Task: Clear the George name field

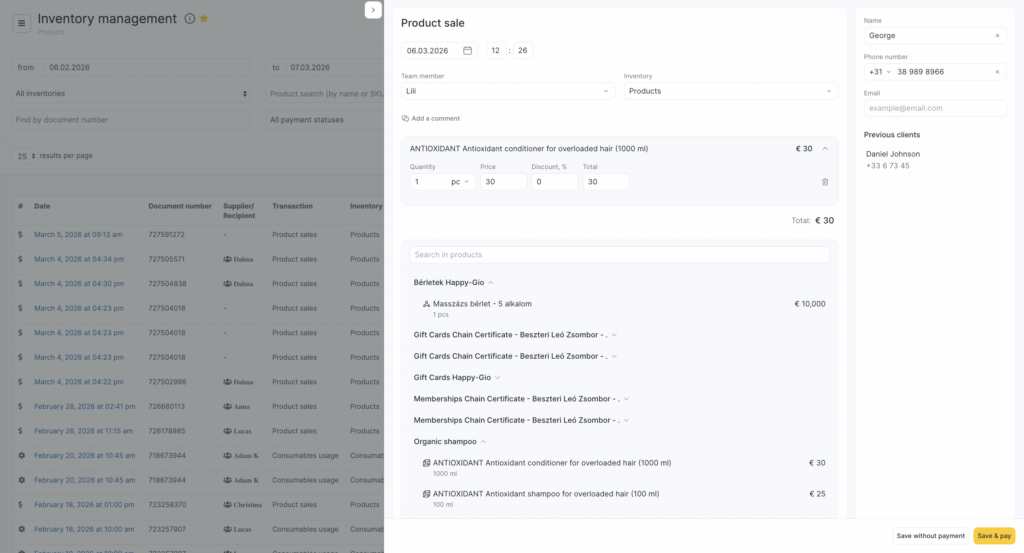Action: [x=997, y=36]
